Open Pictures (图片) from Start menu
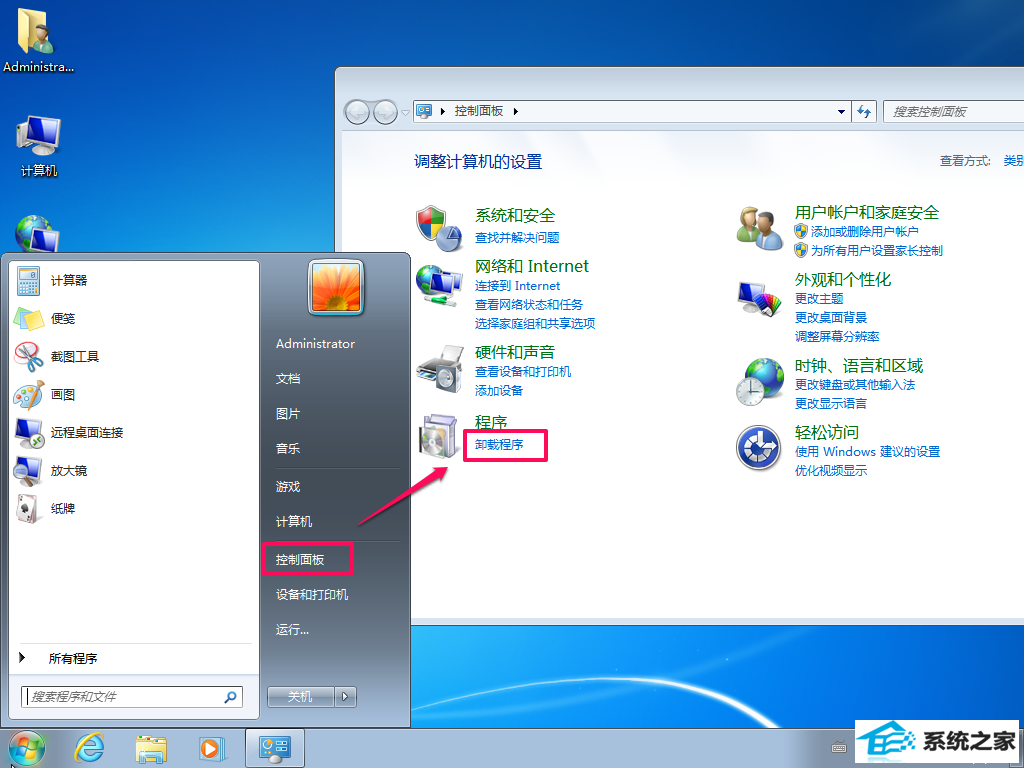The width and height of the screenshot is (1024, 768). [x=288, y=413]
